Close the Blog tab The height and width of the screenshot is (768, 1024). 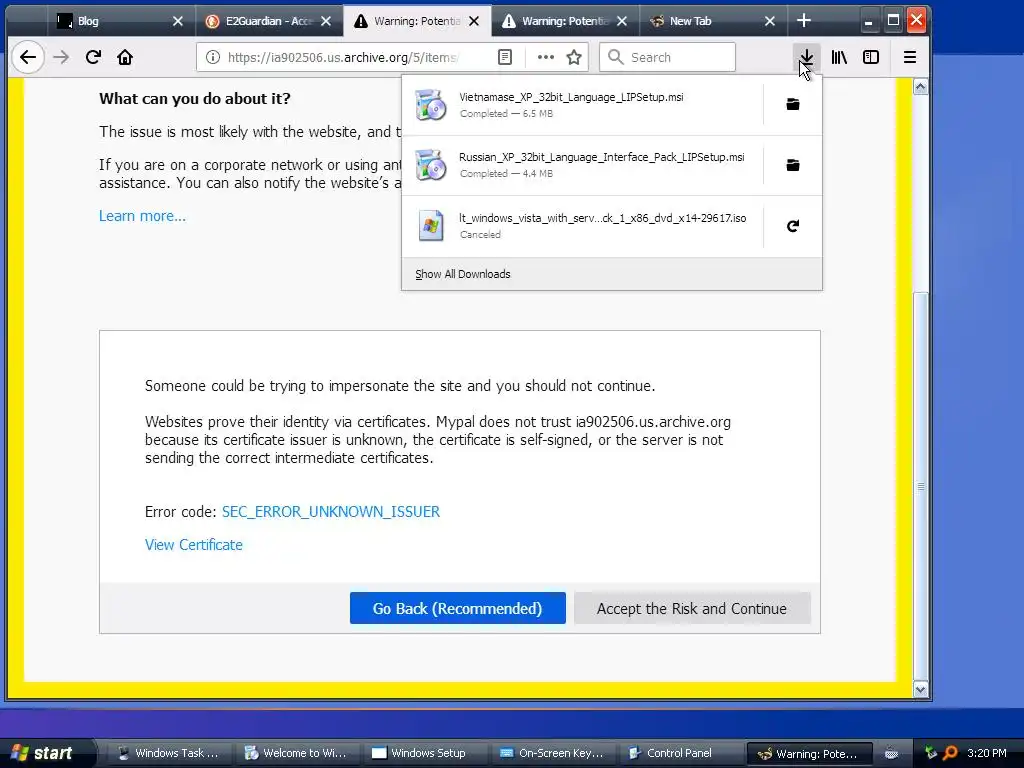(x=178, y=22)
